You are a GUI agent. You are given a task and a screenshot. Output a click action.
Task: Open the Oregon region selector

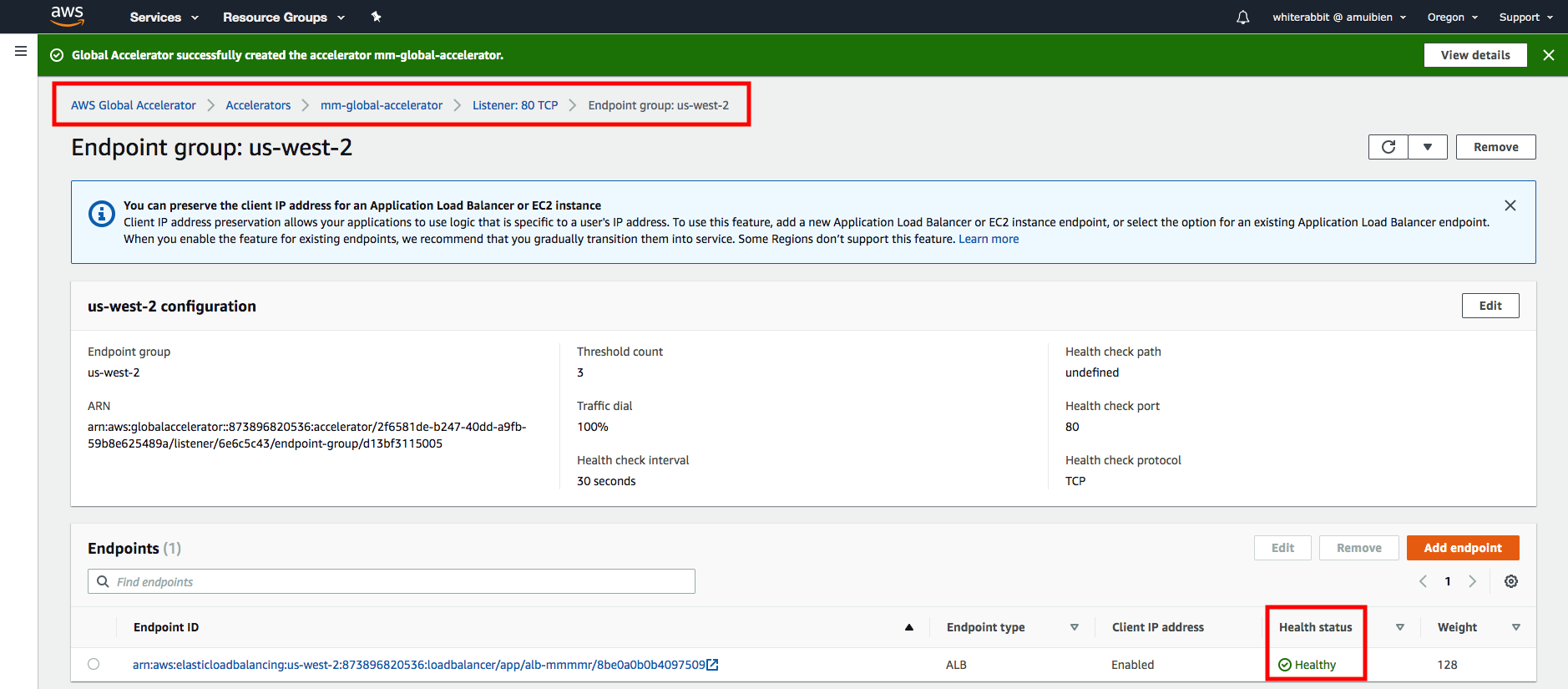tap(1453, 17)
